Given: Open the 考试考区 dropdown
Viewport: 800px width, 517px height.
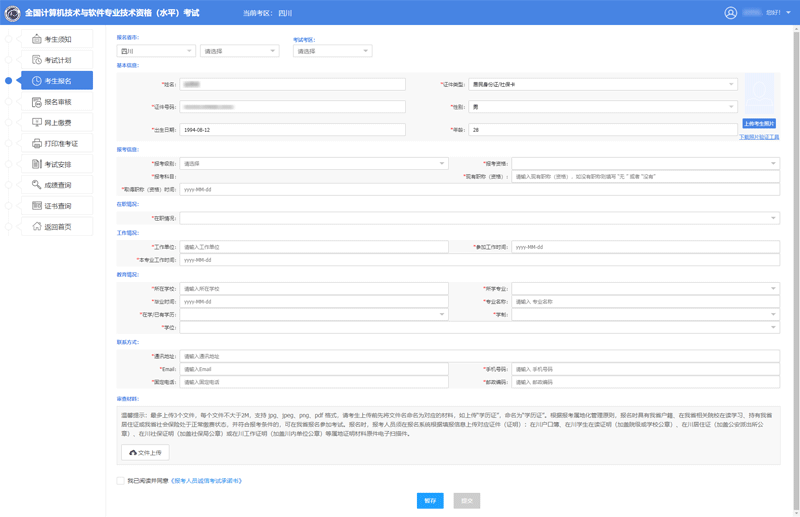Looking at the screenshot, I should coord(332,51).
